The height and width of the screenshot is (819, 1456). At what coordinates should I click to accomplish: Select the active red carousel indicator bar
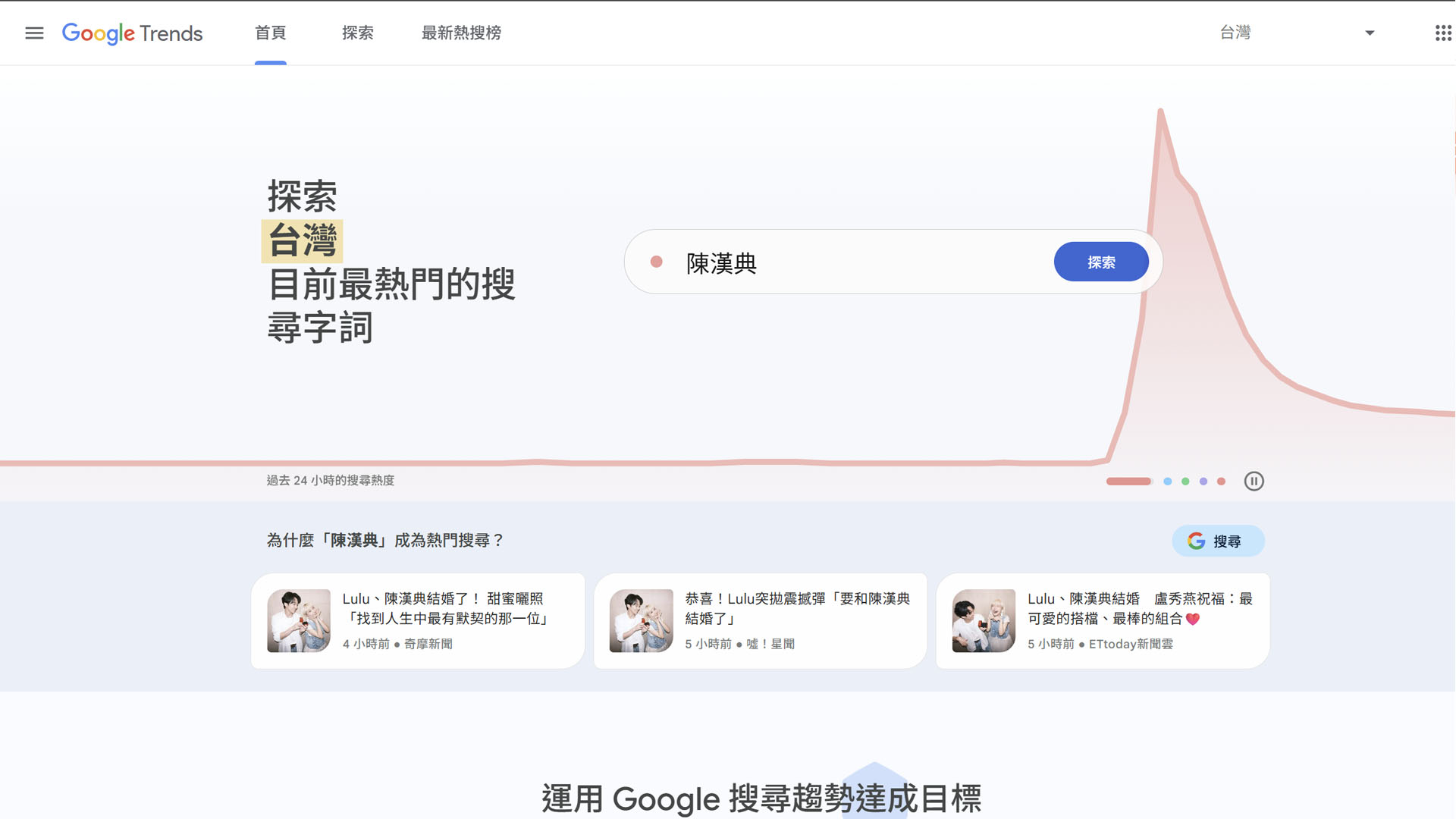tap(1128, 481)
